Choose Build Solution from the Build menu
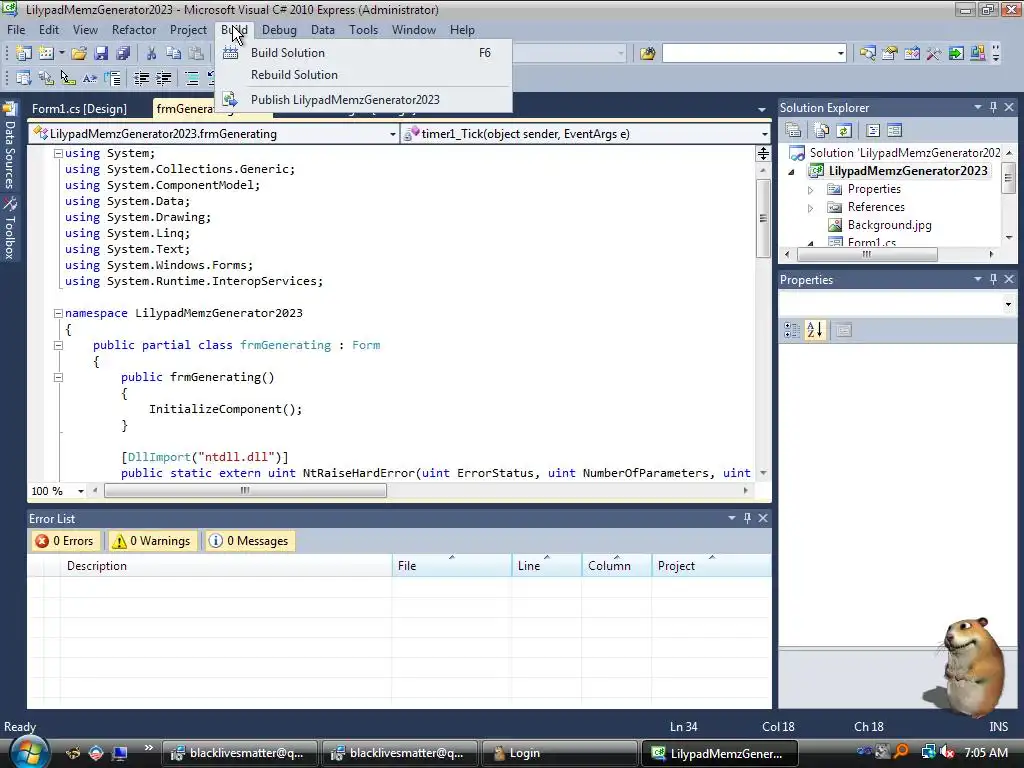Image resolution: width=1024 pixels, height=768 pixels. (364, 53)
